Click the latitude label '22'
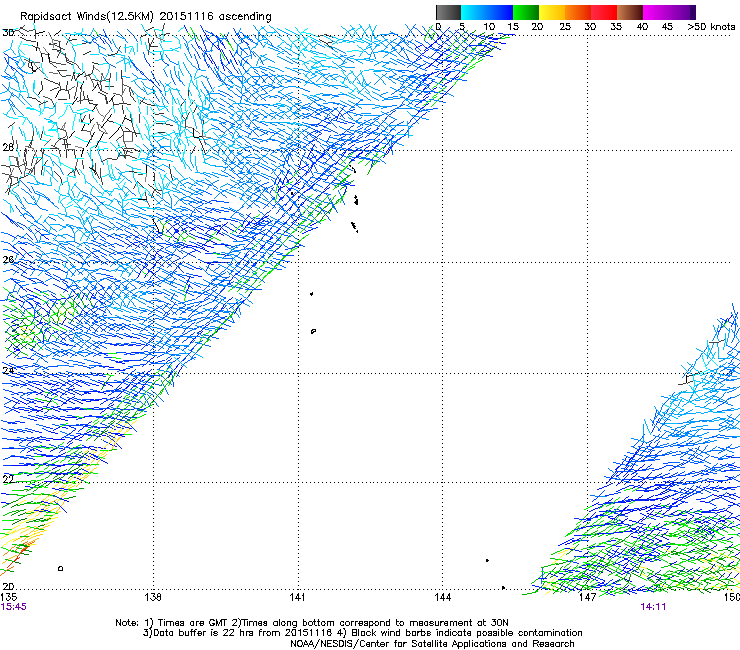The image size is (740, 650). (8, 479)
